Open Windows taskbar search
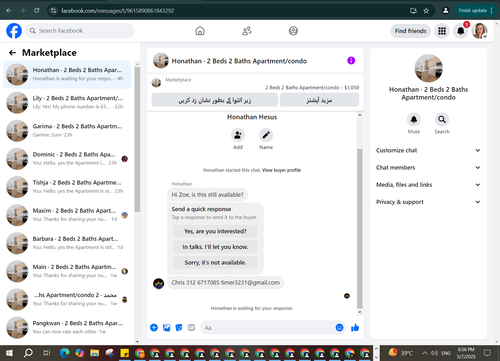Image resolution: width=500 pixels, height=361 pixels. [28, 353]
